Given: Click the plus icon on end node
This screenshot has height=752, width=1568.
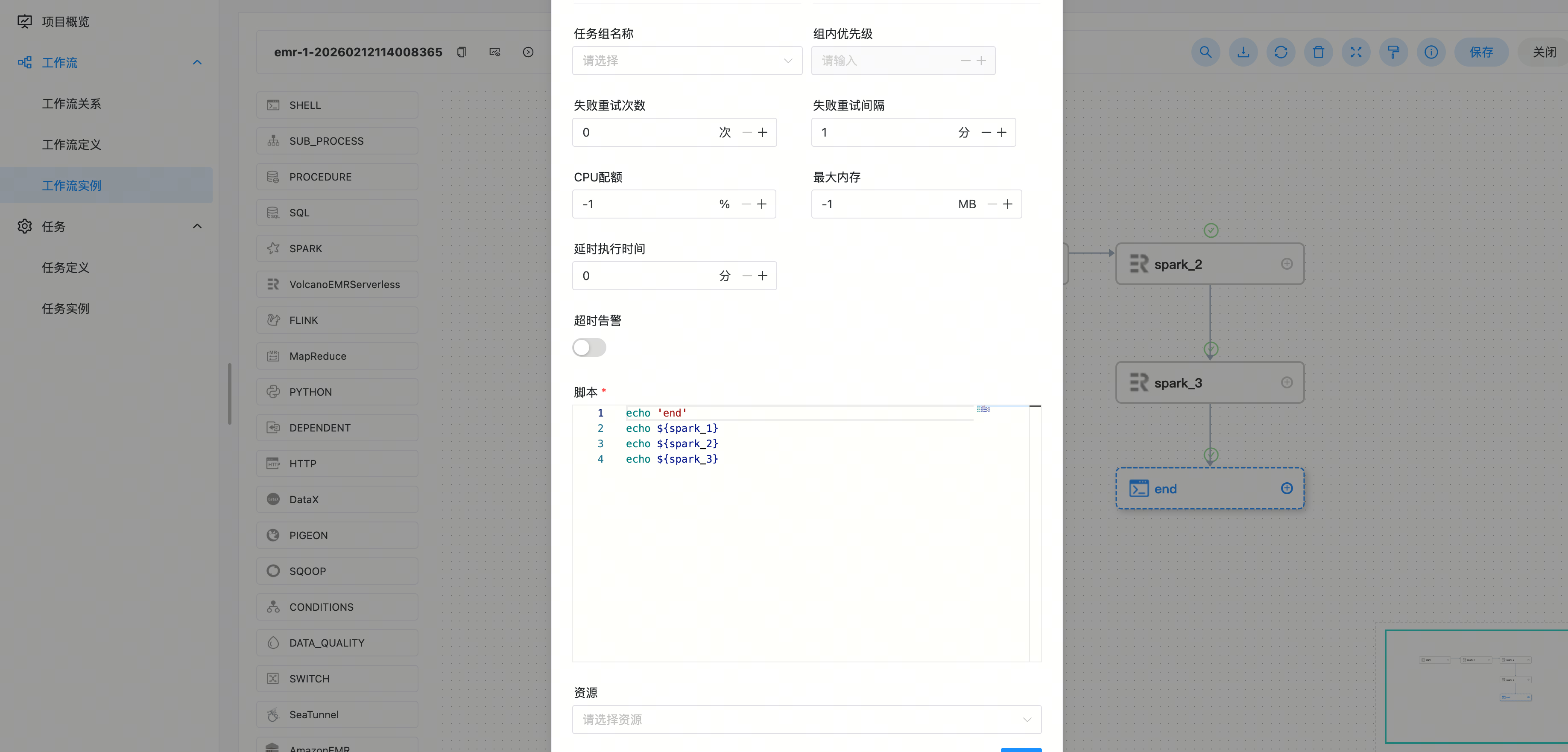Looking at the screenshot, I should click(x=1286, y=489).
